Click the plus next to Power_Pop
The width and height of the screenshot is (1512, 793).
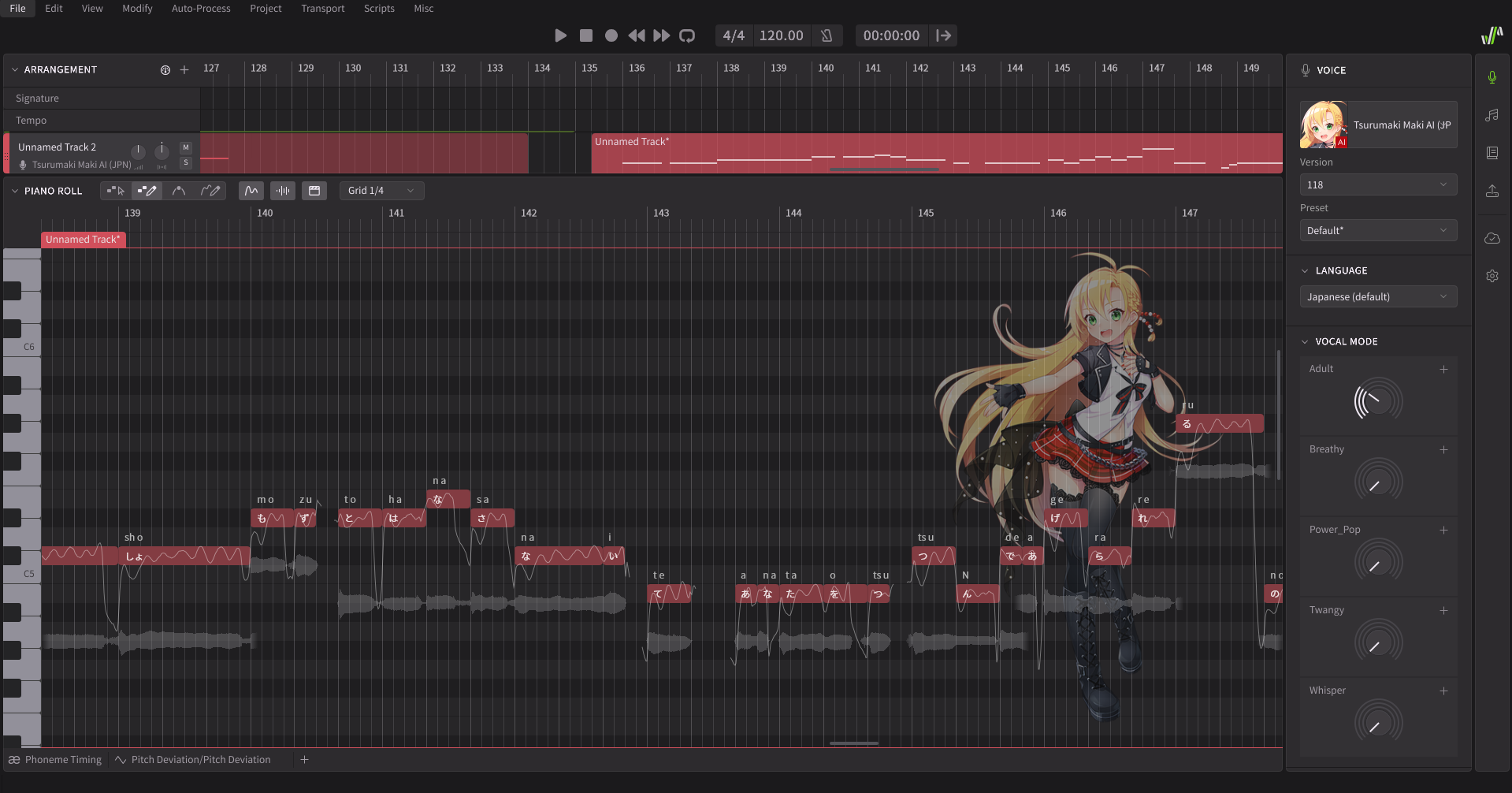click(1443, 530)
